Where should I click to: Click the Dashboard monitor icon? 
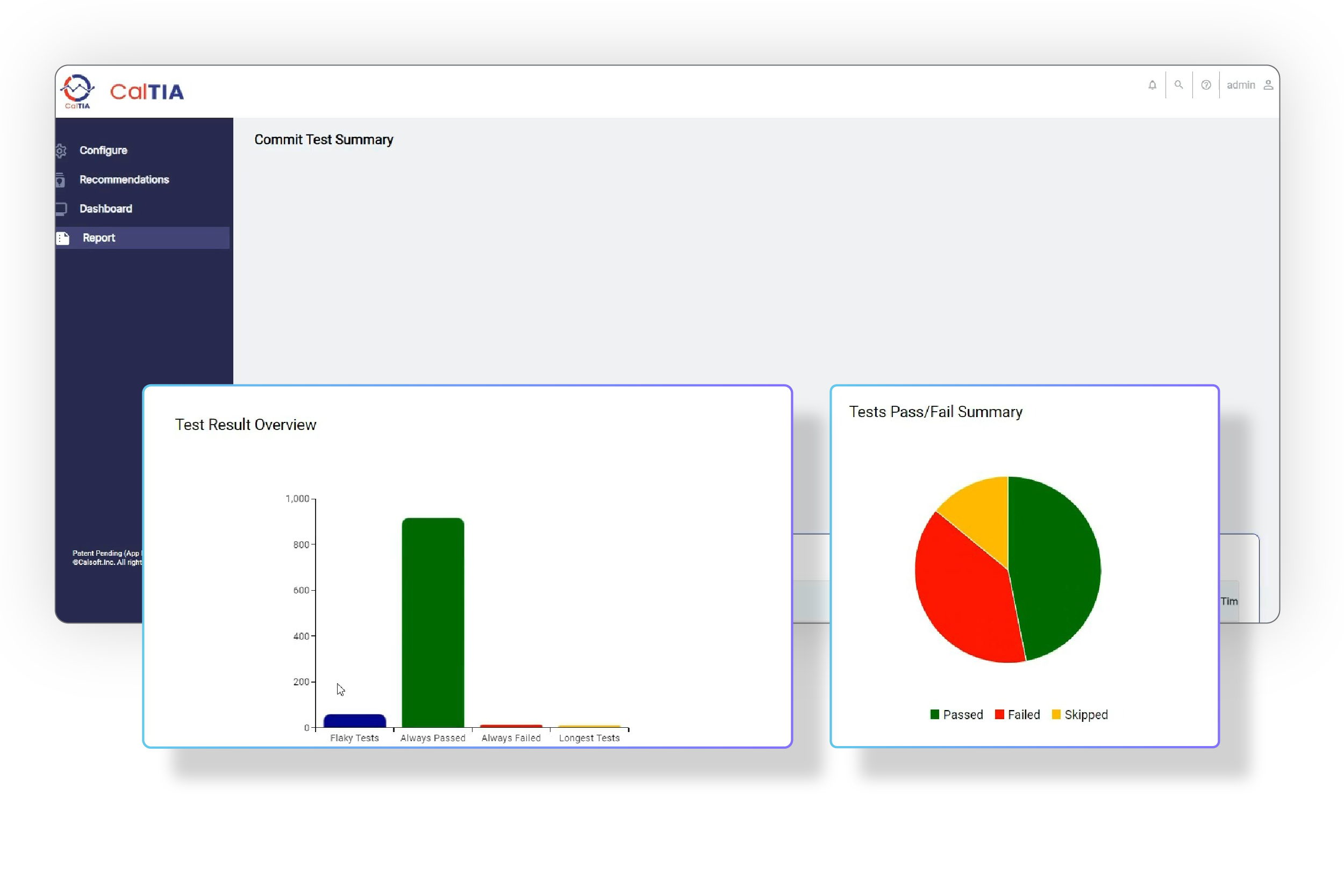coord(61,209)
